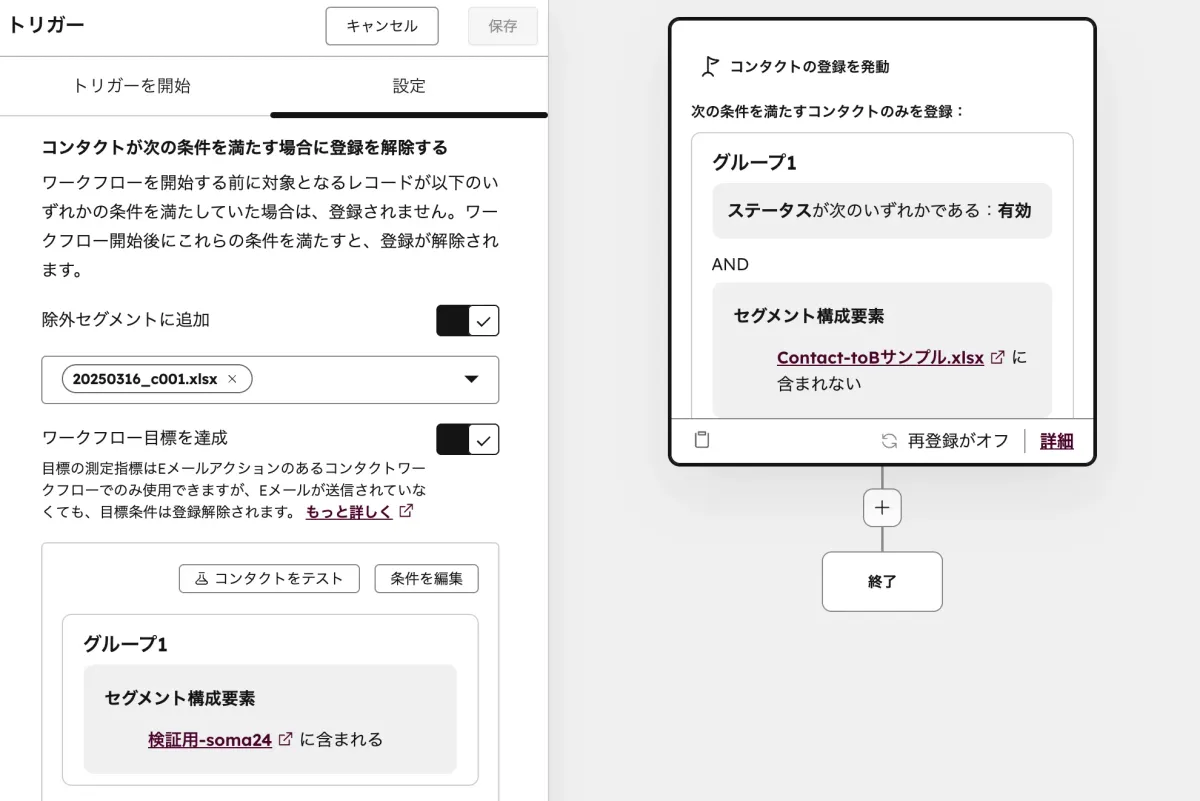Click the clipboard icon on the trigger card

point(700,439)
